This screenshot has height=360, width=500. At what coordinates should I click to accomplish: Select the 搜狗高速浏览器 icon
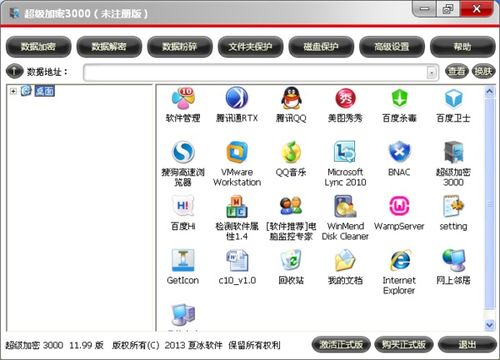[x=183, y=152]
